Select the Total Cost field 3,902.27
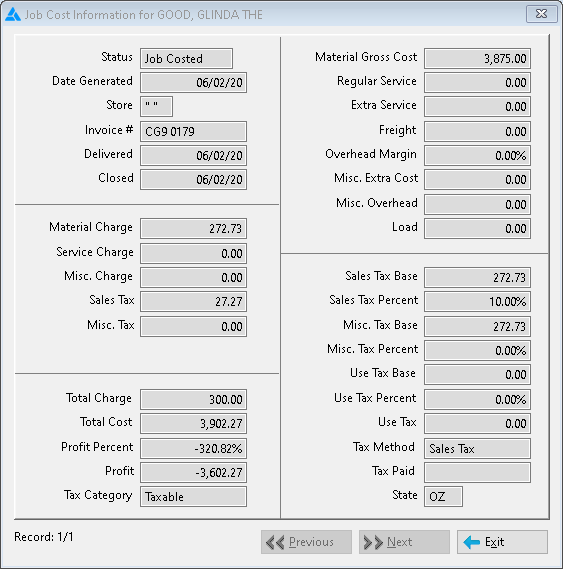The height and width of the screenshot is (569, 563). [x=193, y=423]
